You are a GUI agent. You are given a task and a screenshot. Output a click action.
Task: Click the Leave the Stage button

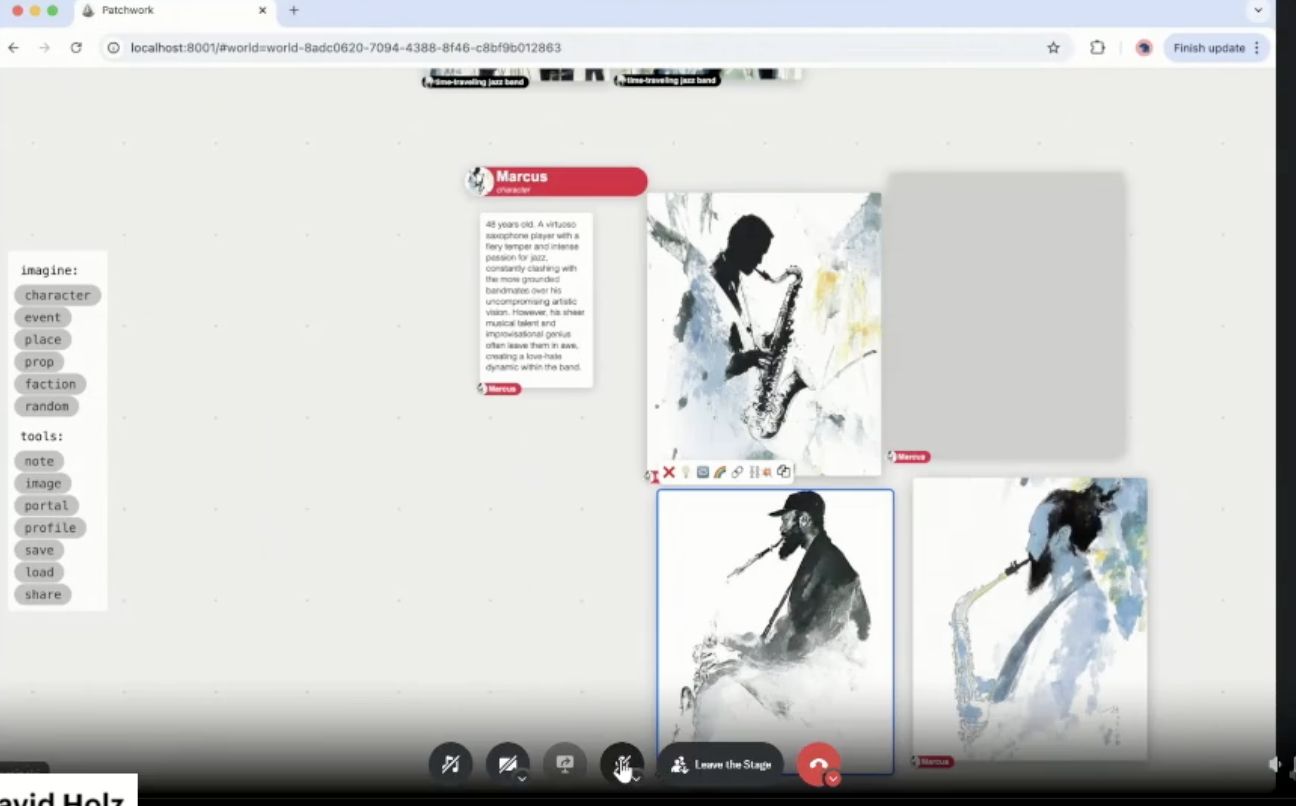click(x=721, y=765)
